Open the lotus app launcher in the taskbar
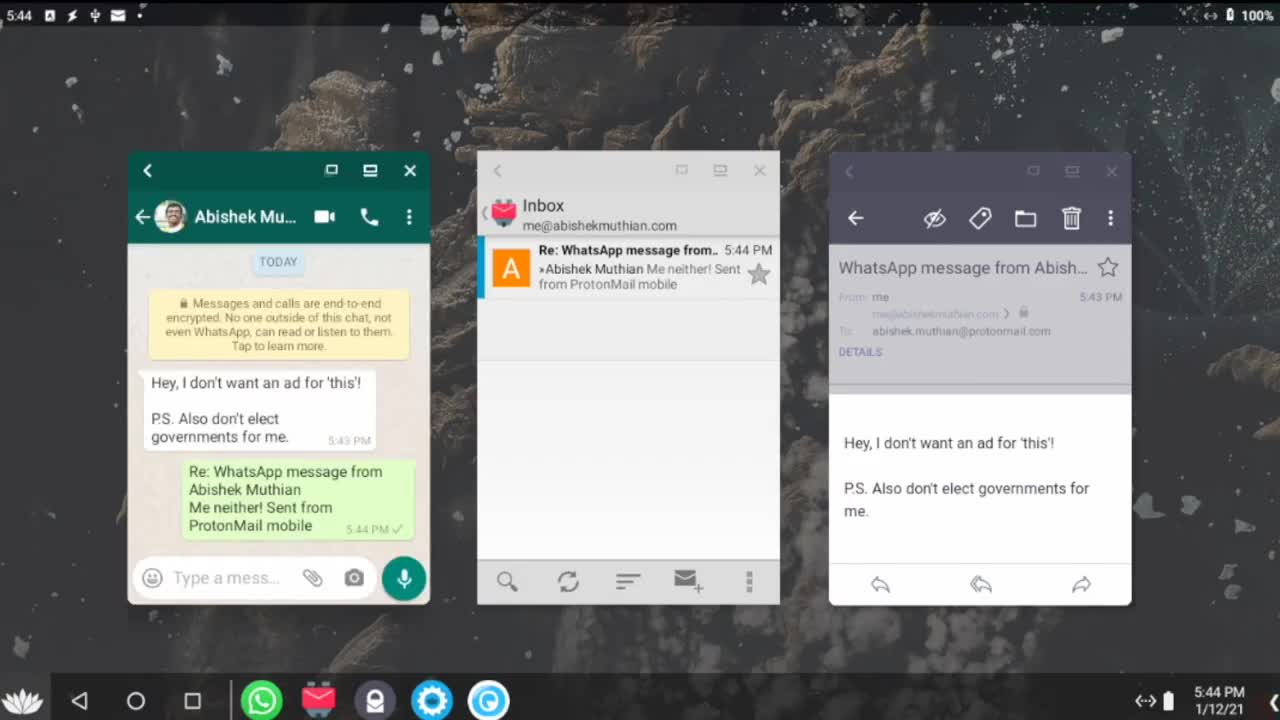This screenshot has height=720, width=1280. point(22,701)
